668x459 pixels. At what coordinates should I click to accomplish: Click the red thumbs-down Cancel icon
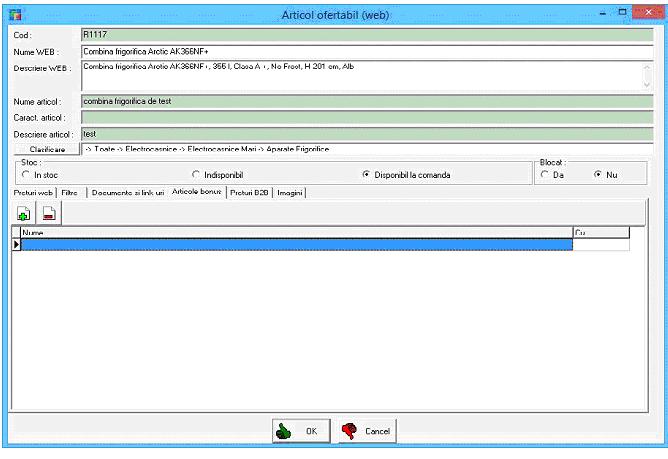350,430
